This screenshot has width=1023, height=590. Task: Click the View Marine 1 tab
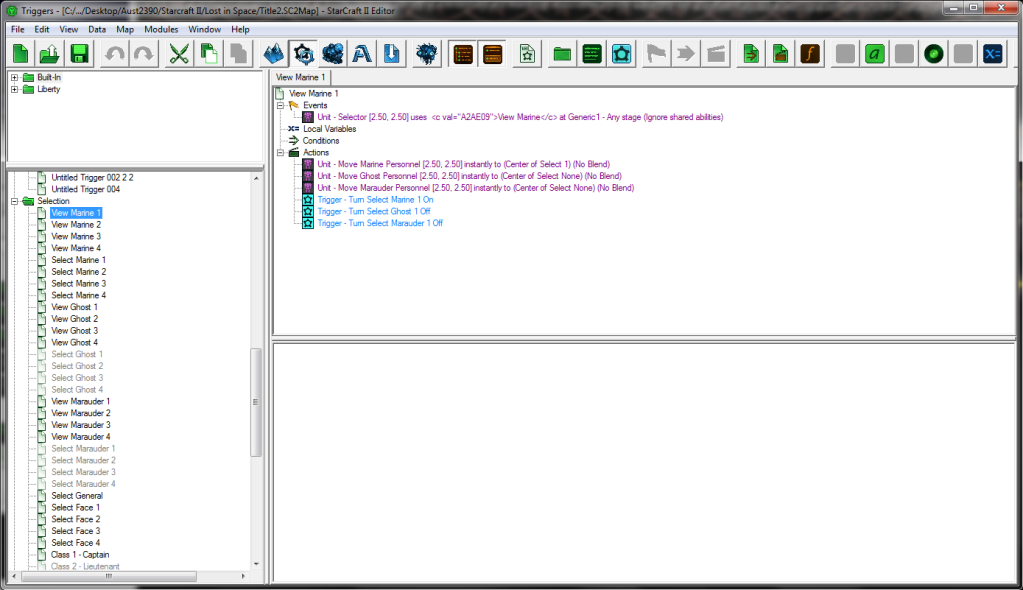(300, 77)
